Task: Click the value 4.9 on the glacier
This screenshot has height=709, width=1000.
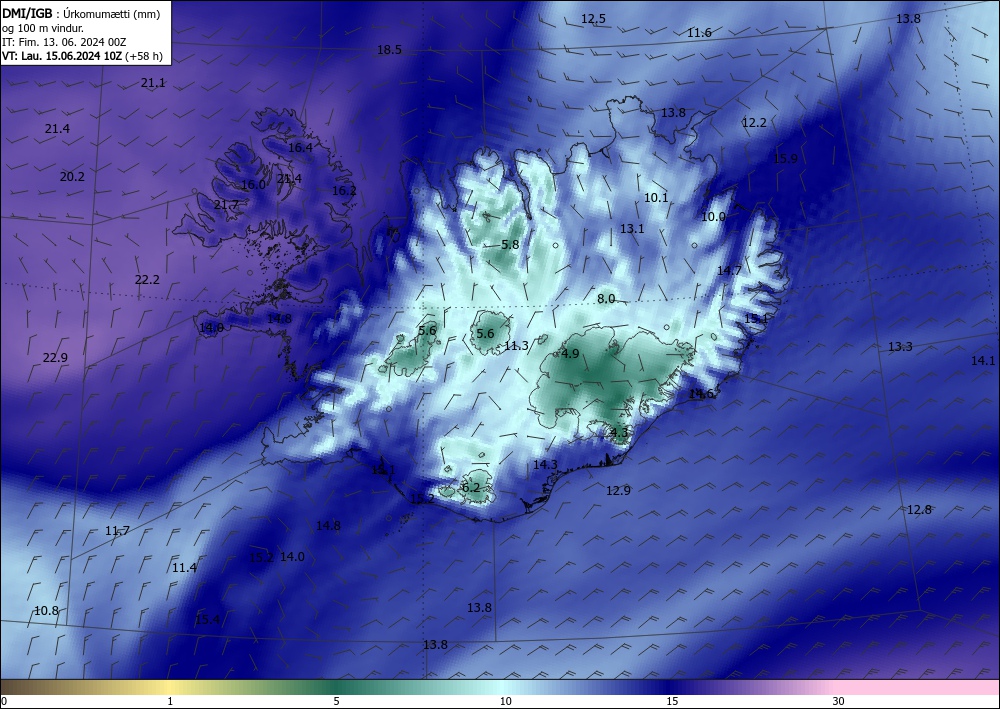Action: (x=570, y=353)
